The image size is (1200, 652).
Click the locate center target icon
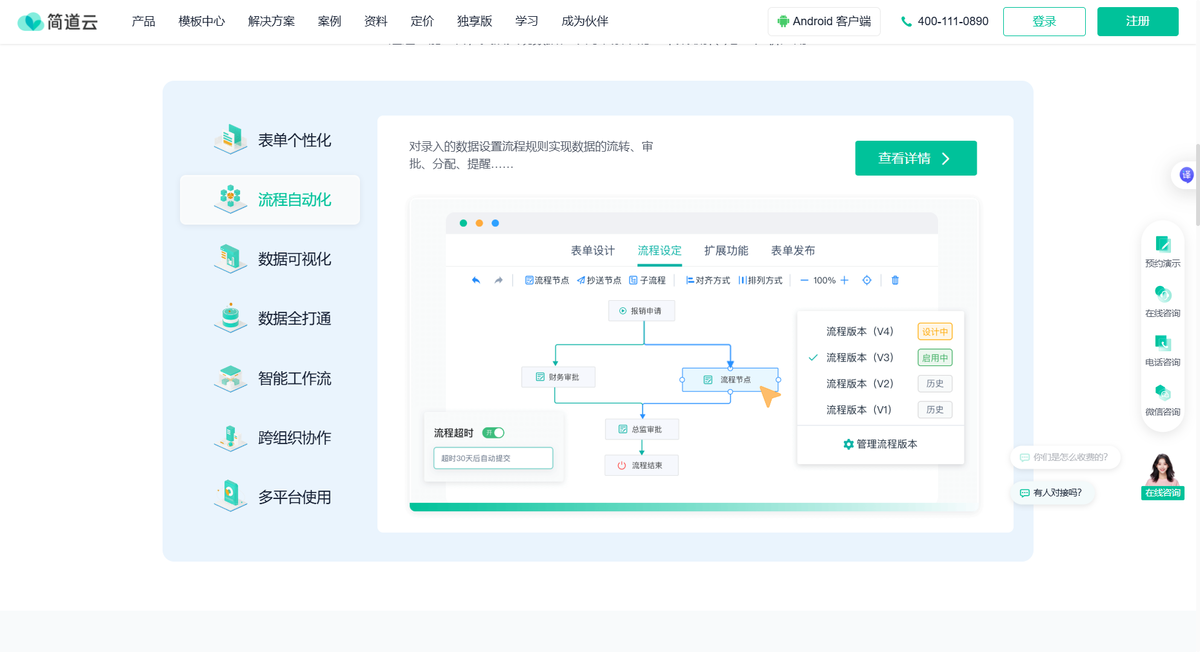coord(867,280)
